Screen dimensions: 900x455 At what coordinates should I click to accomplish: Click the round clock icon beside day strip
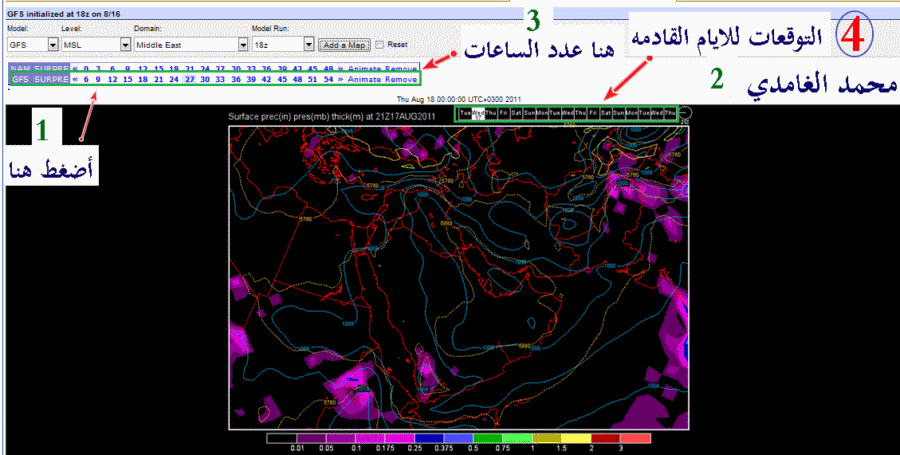(685, 113)
